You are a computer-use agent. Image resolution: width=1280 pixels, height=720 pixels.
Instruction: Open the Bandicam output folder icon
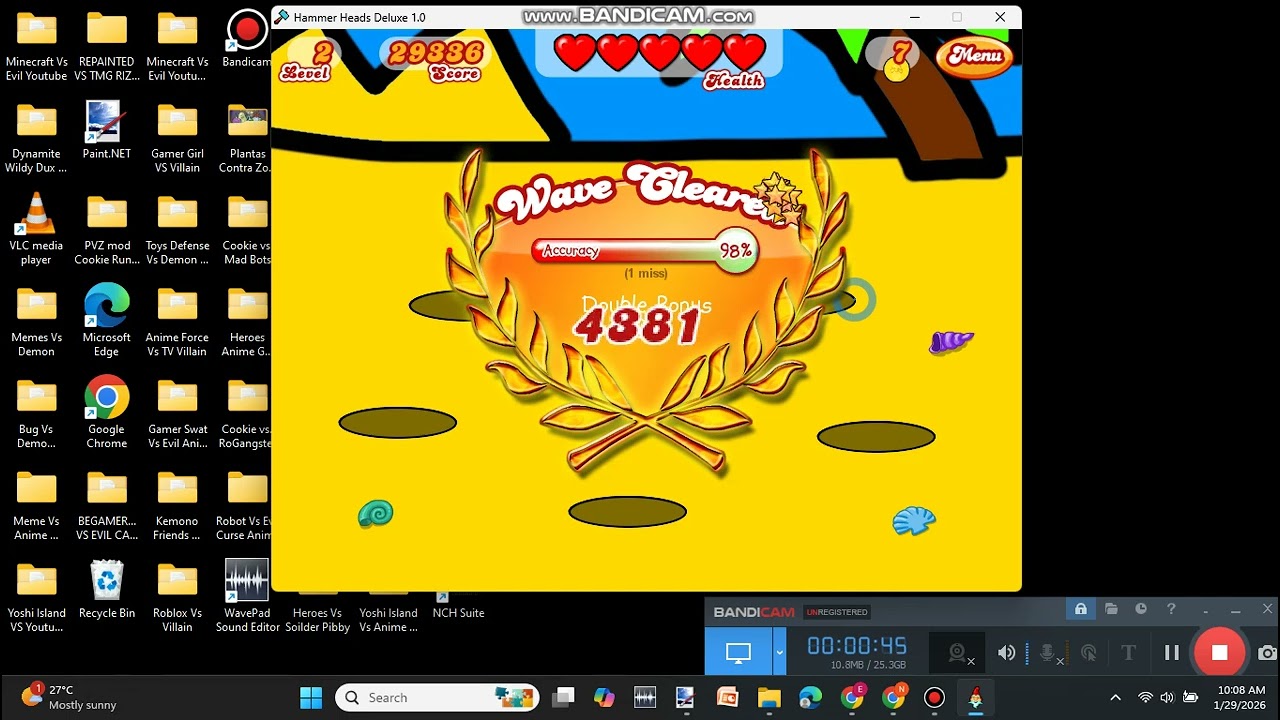click(x=1111, y=609)
